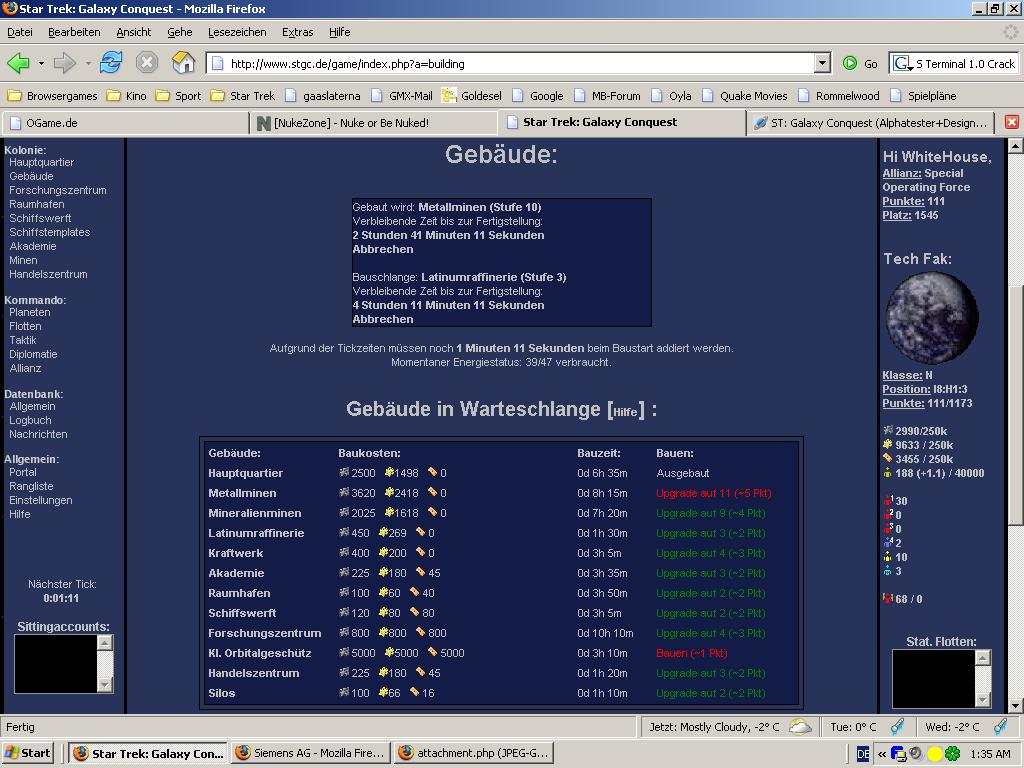Click the browser home icon
1024x768 pixels.
183,63
